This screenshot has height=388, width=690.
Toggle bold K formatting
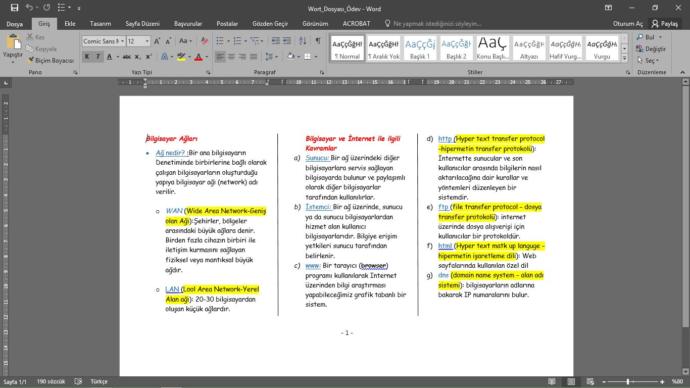[87, 57]
